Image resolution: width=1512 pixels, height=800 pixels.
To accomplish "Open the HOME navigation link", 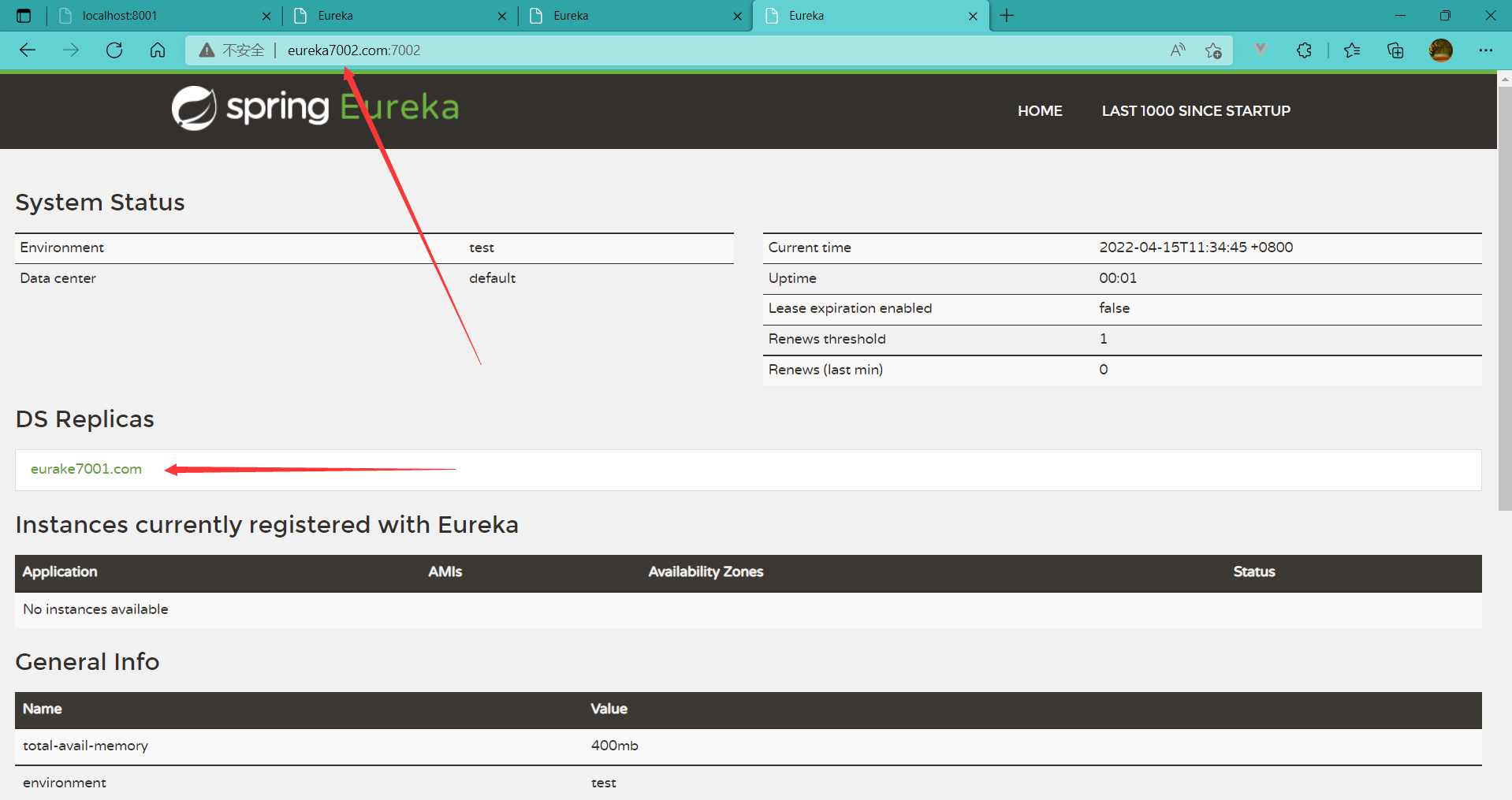I will (x=1040, y=111).
